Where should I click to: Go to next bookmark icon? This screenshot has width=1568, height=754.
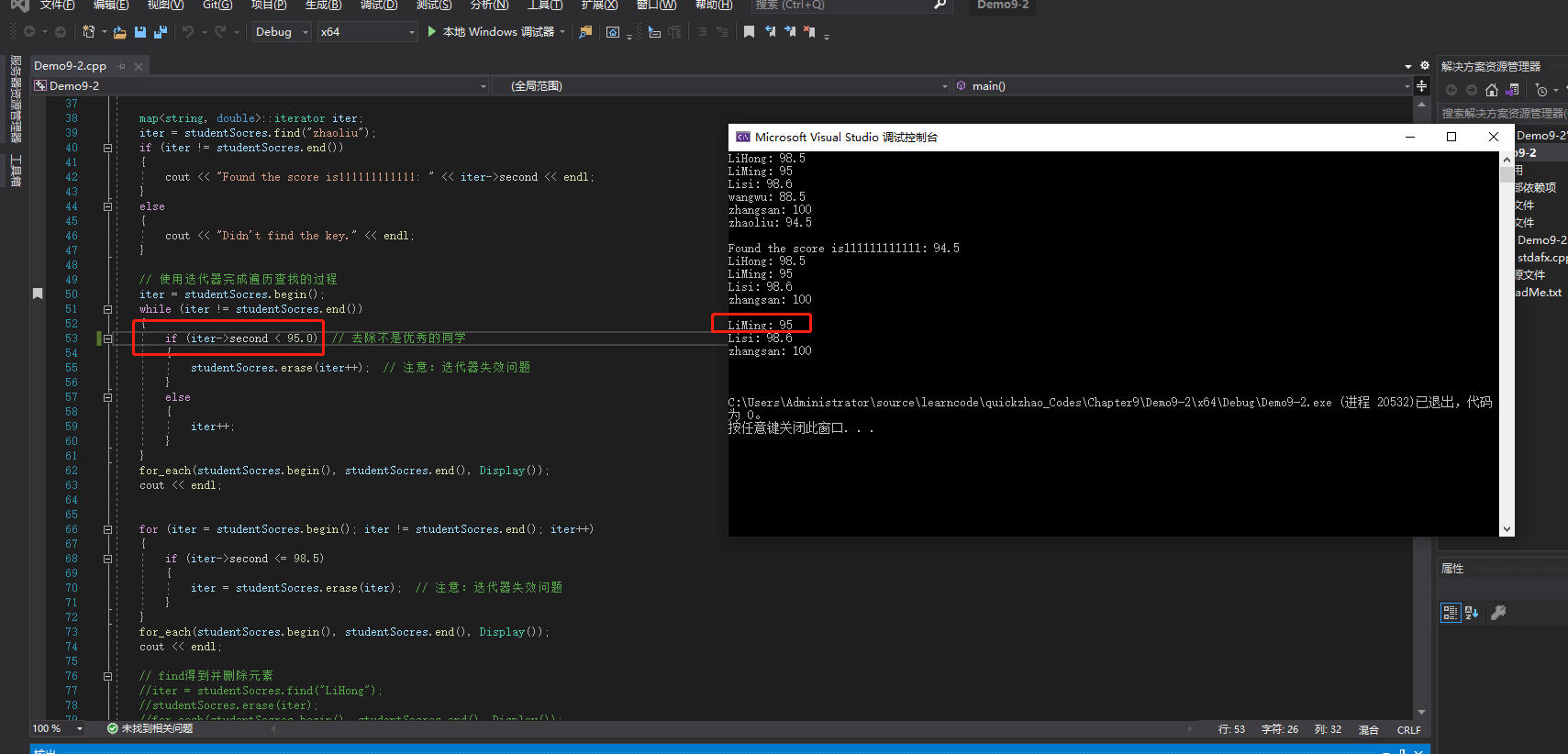click(789, 32)
